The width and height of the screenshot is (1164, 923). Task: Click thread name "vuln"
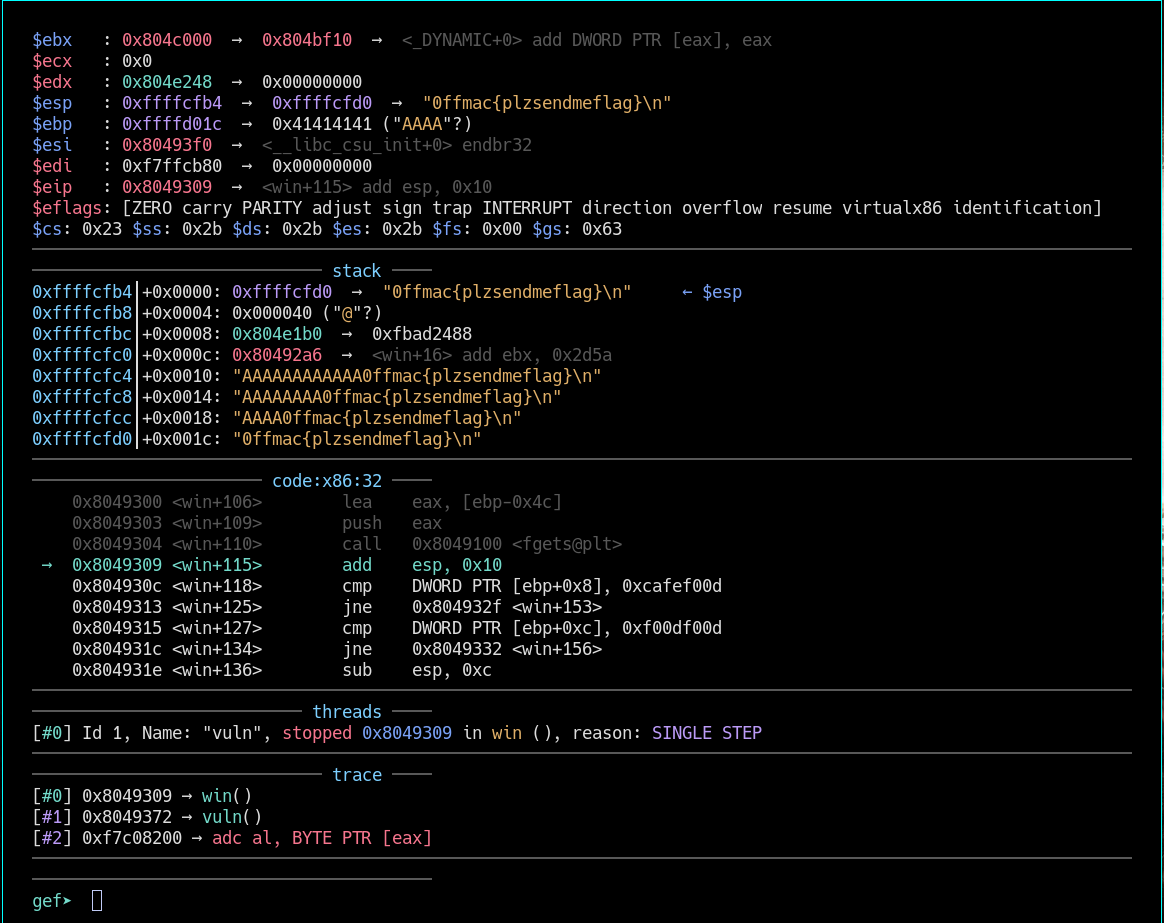pyautogui.click(x=232, y=733)
